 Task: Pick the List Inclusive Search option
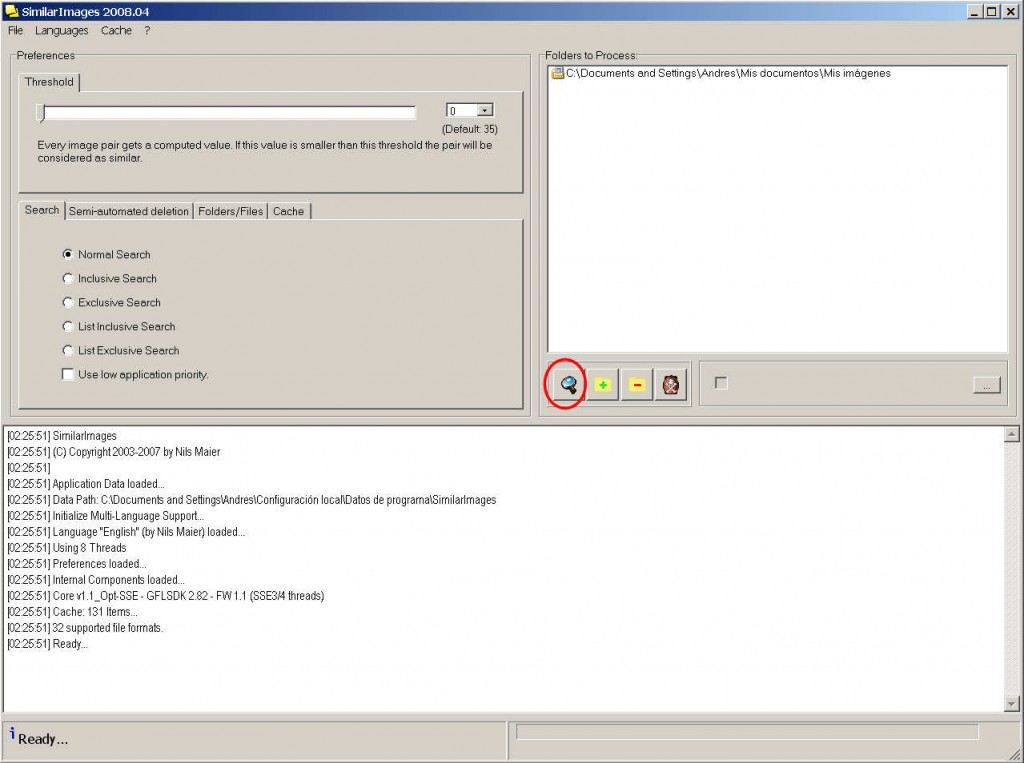coord(68,327)
